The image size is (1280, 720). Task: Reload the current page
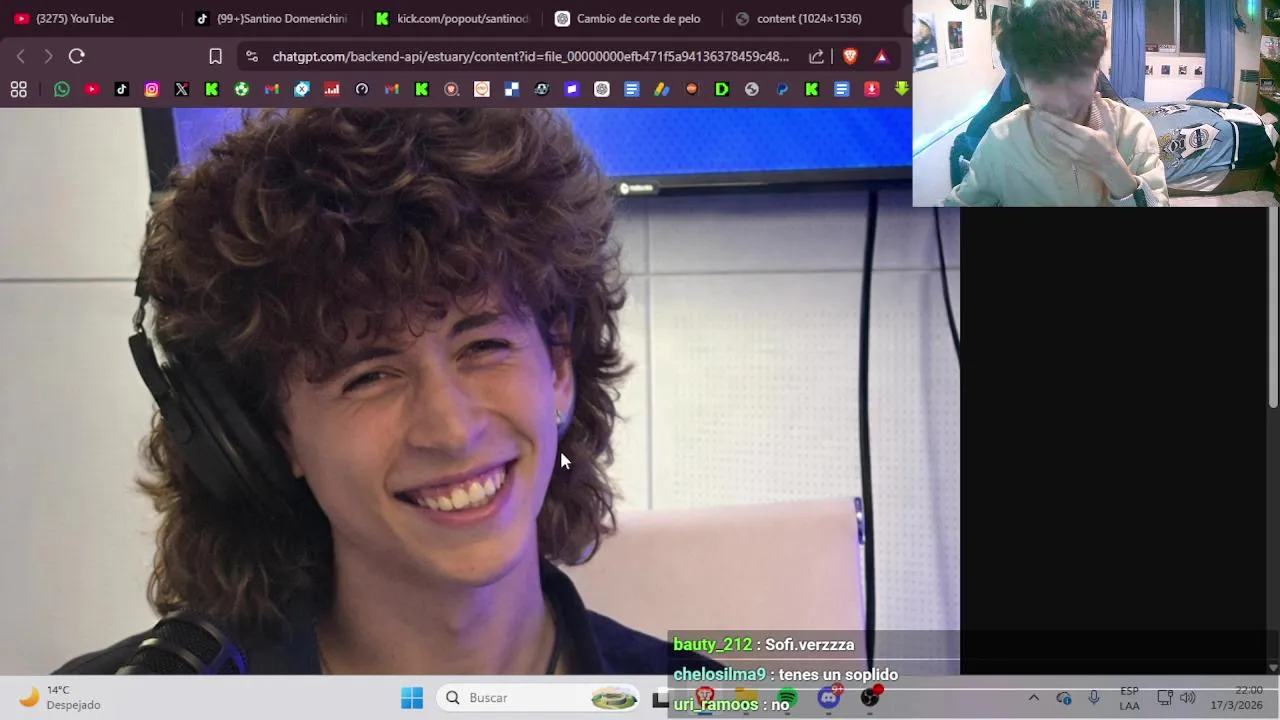tap(77, 56)
